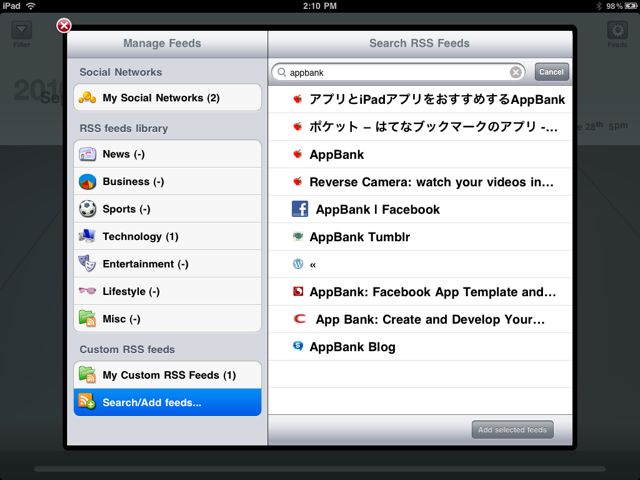This screenshot has width=640, height=480.
Task: Select the Misc category
Action: [167, 318]
